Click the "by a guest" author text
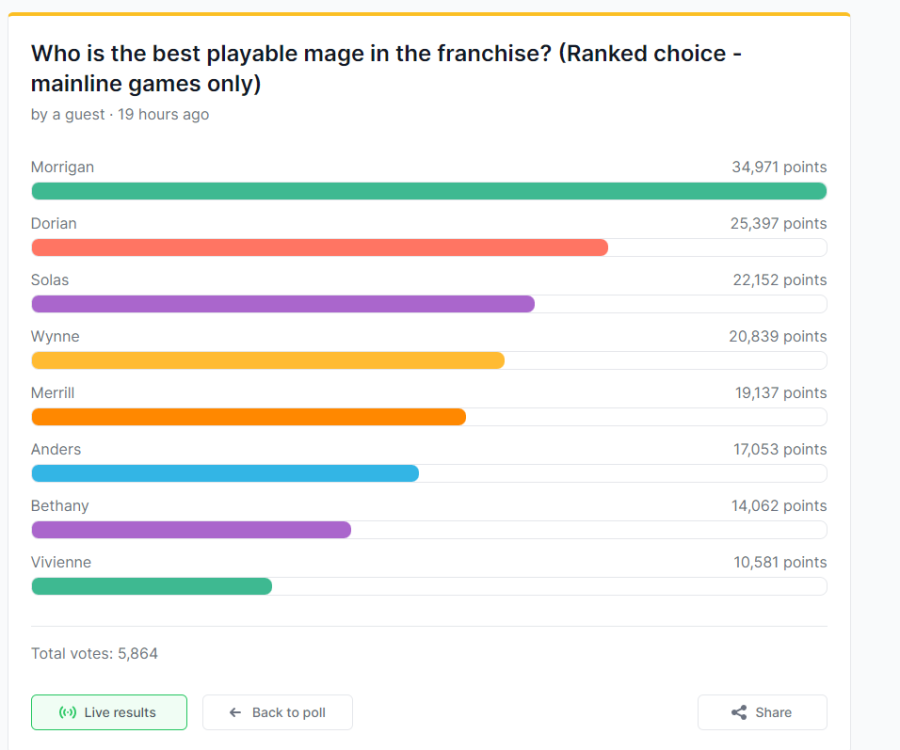 pyautogui.click(x=67, y=115)
